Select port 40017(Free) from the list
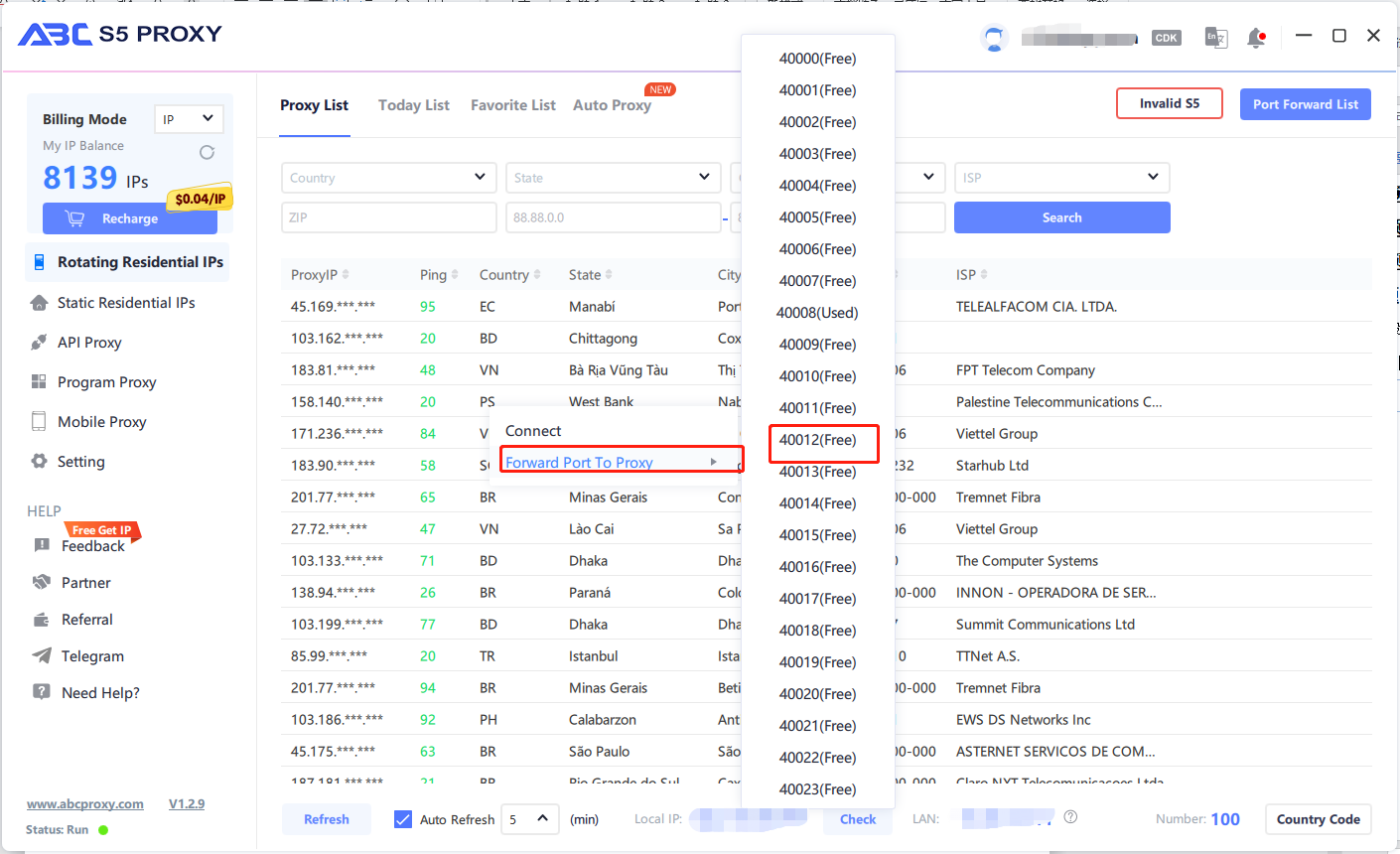 tap(818, 599)
